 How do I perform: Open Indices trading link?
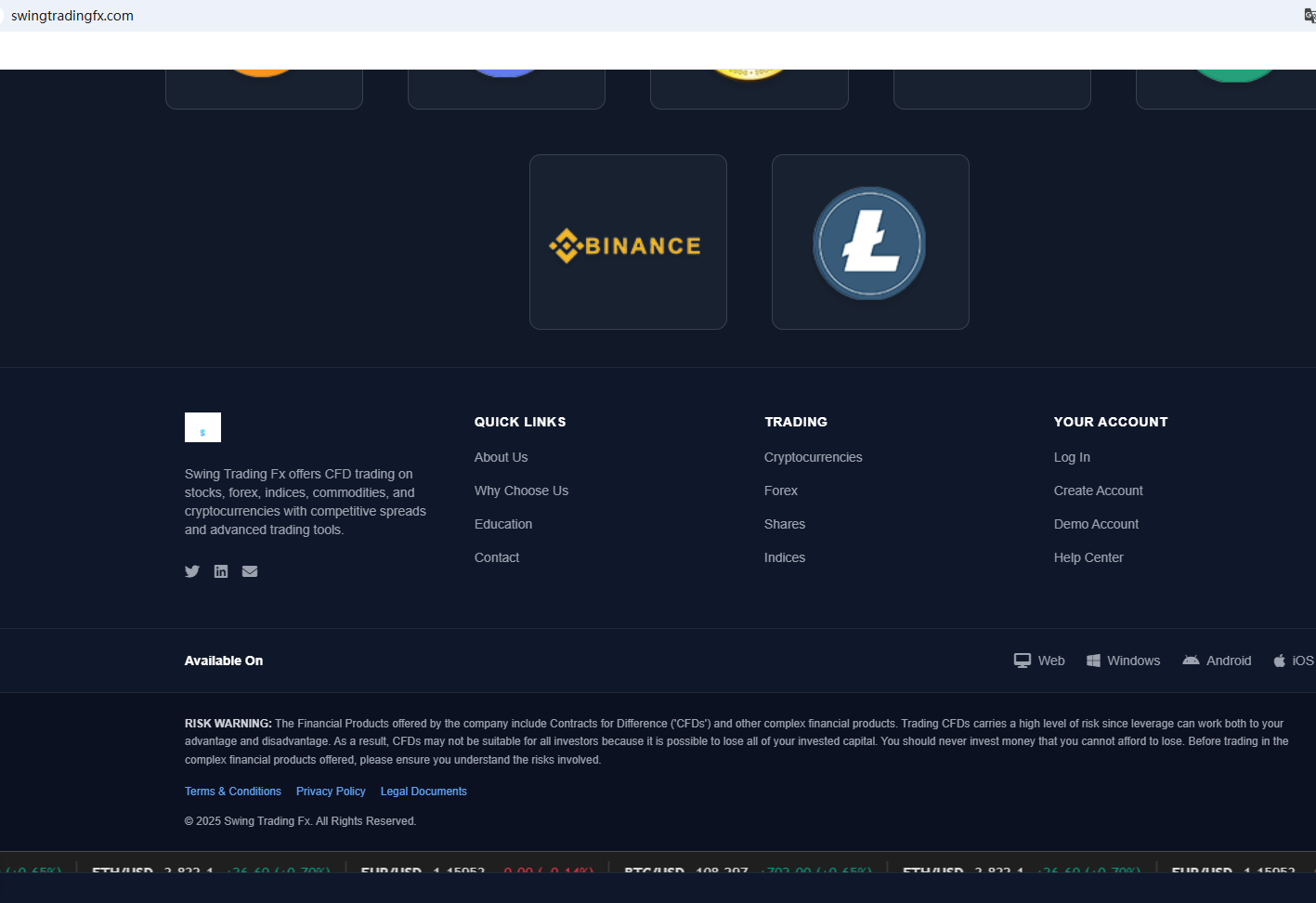pos(785,557)
